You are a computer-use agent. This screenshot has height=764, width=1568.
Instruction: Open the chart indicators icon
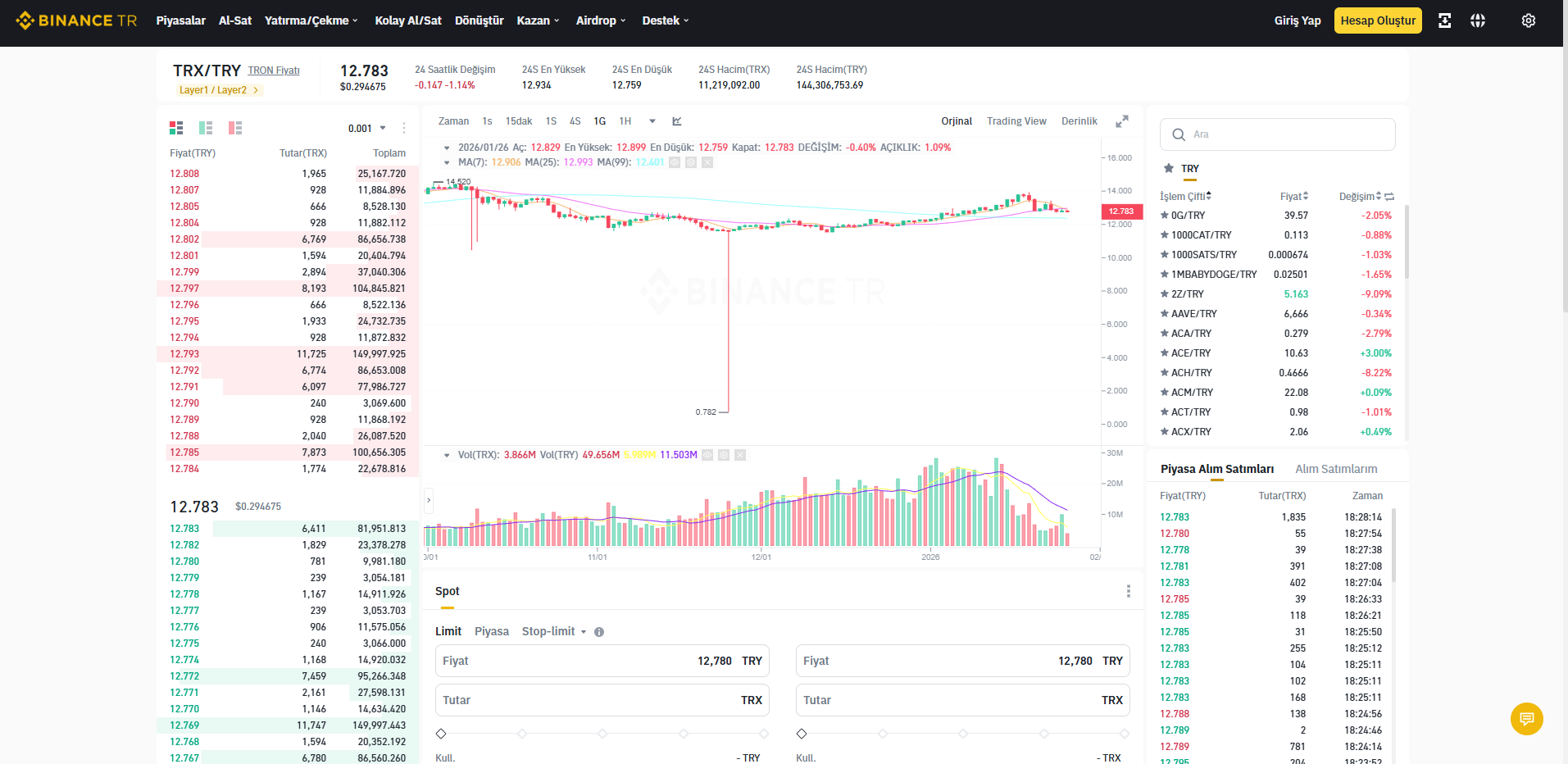coord(677,121)
